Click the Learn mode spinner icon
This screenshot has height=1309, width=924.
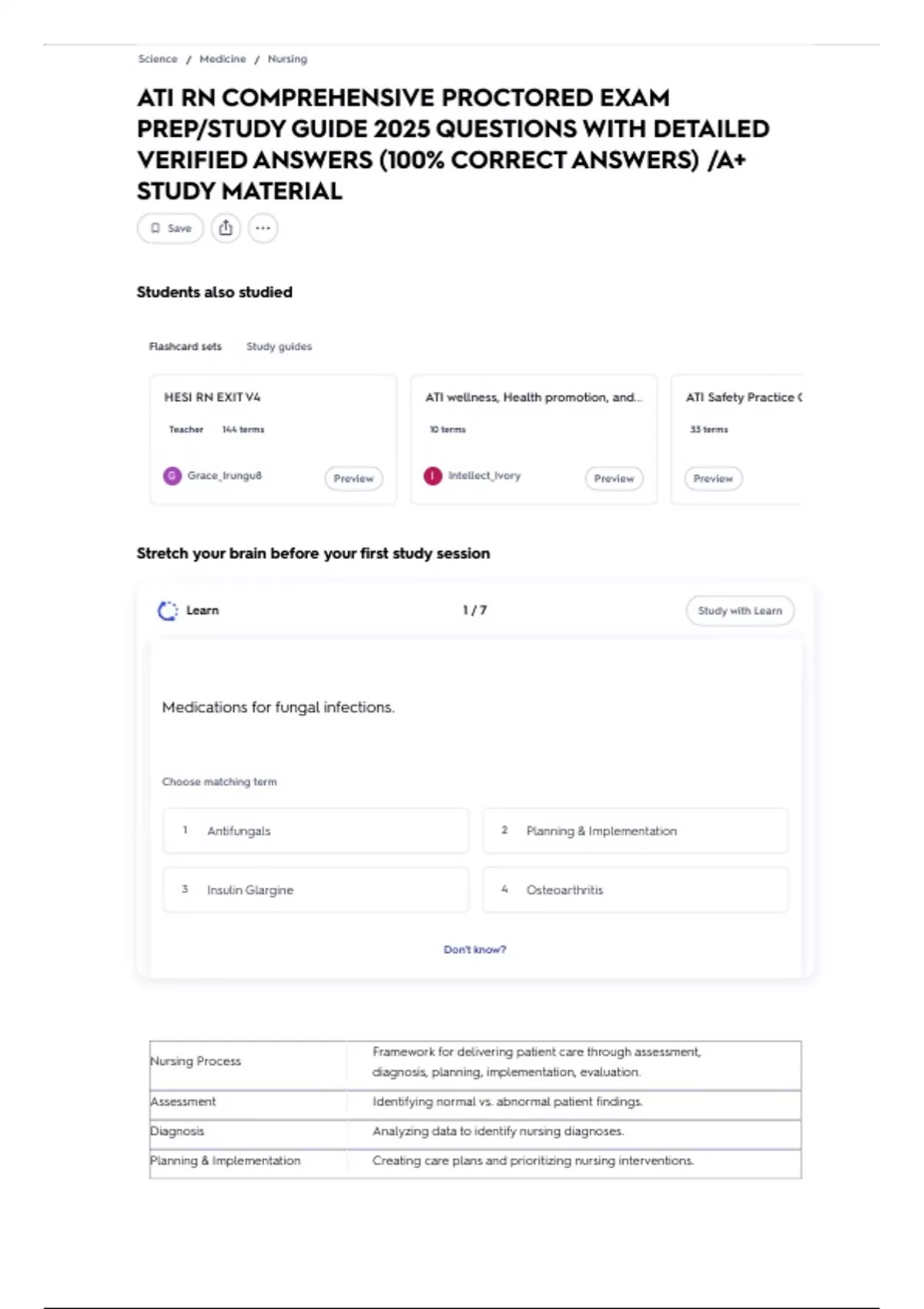pos(168,611)
